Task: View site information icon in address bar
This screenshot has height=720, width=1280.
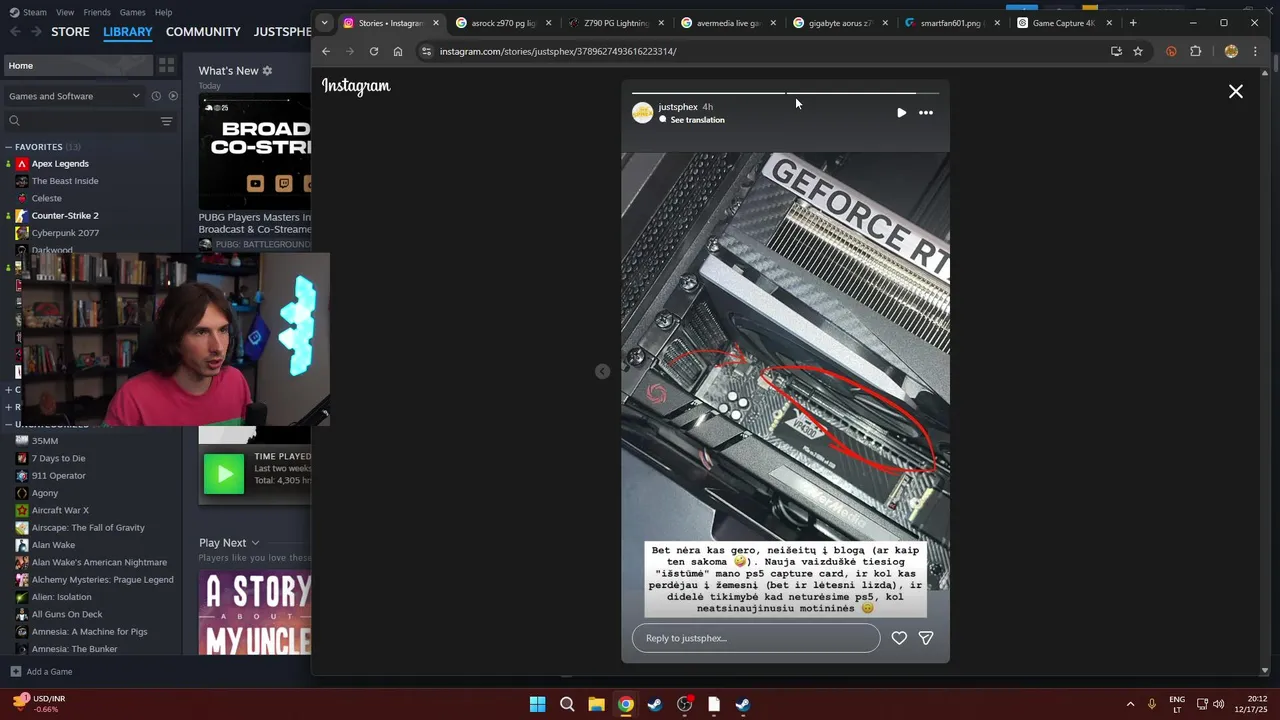Action: point(426,51)
